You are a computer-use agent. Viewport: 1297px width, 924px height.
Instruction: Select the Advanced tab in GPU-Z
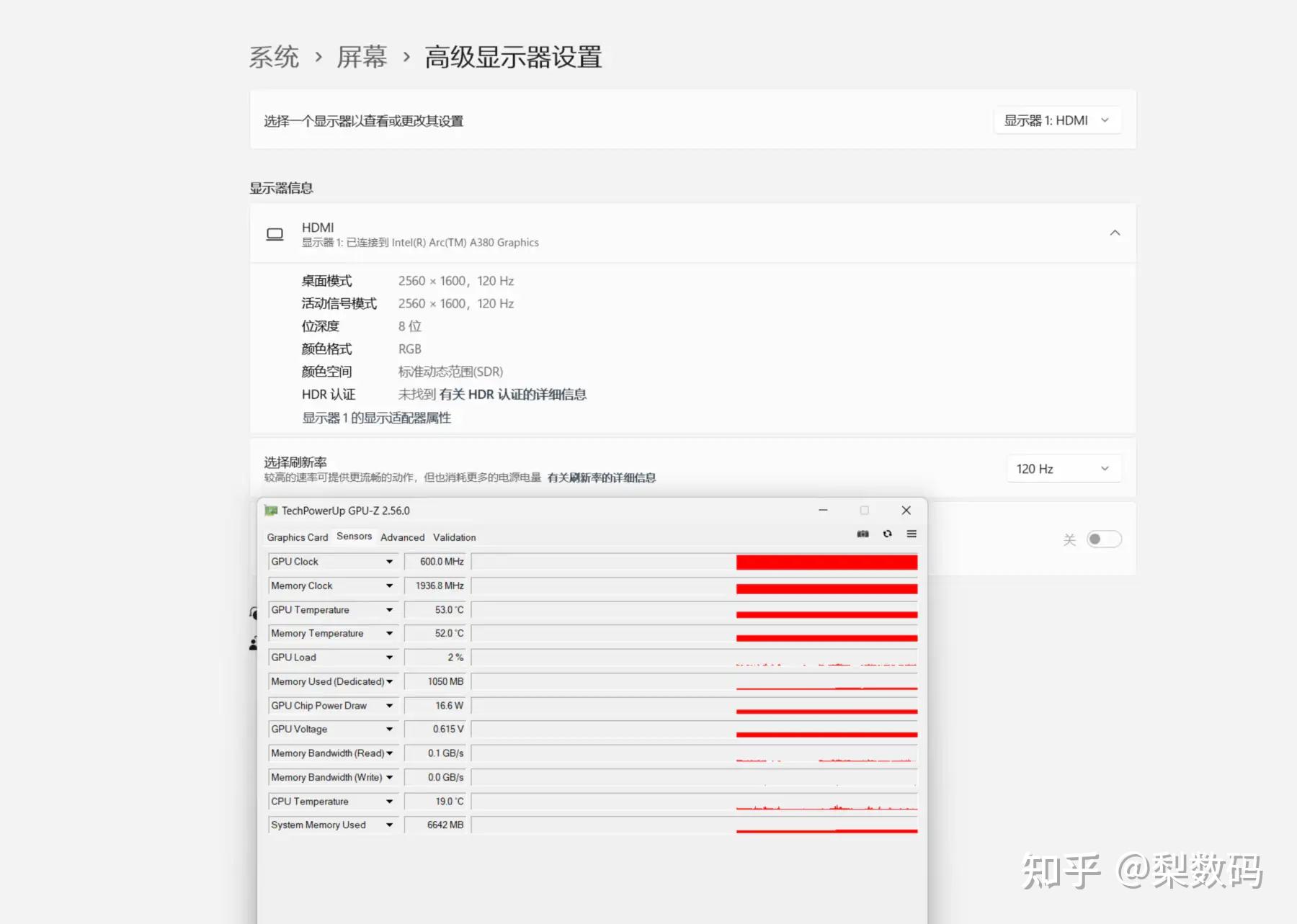point(402,537)
